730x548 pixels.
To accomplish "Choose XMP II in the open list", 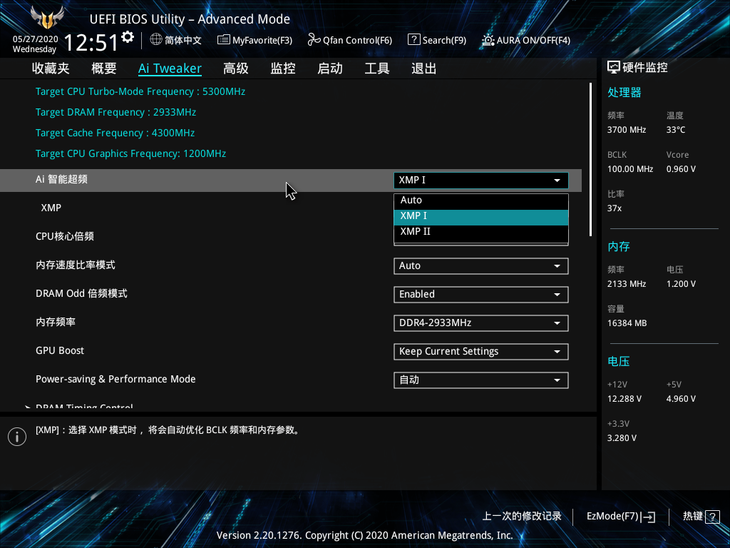I will click(x=481, y=232).
